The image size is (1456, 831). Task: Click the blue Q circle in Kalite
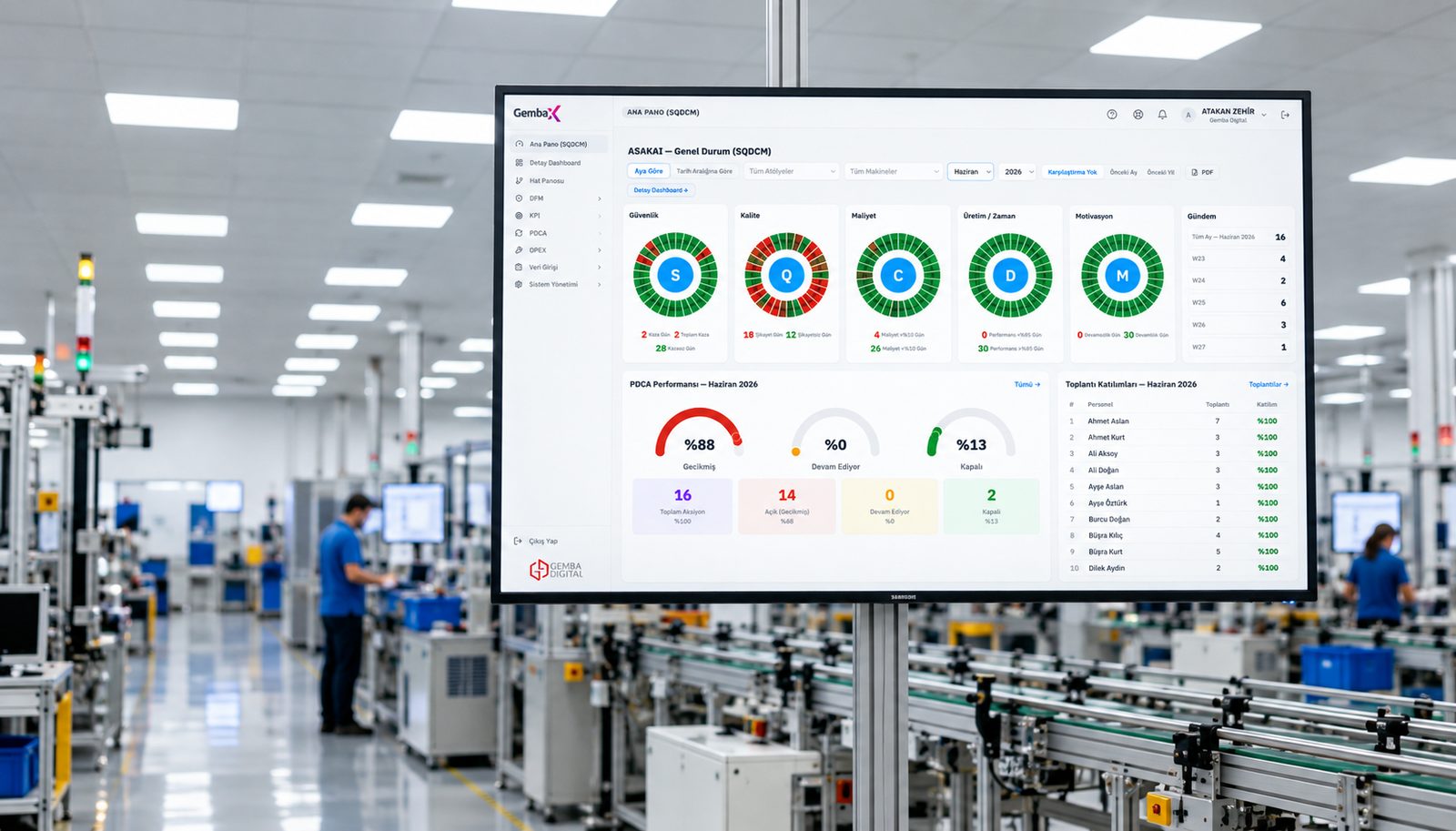786,275
